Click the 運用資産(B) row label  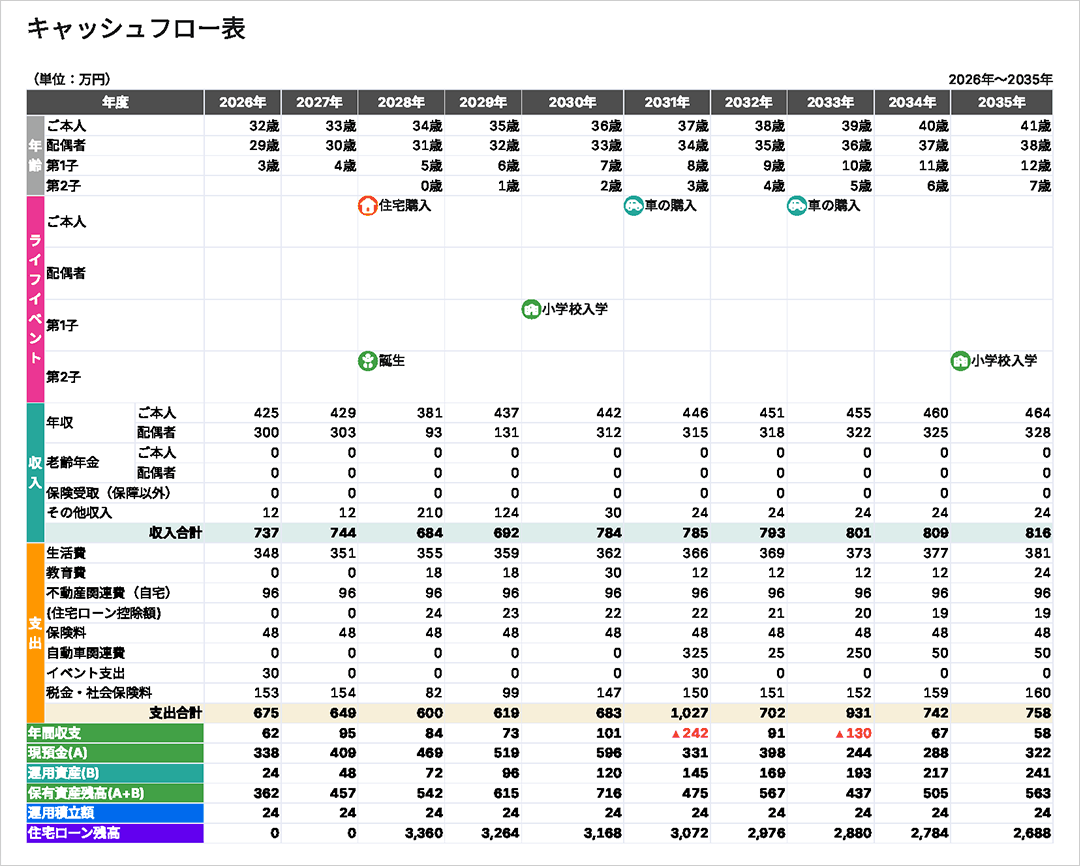tap(115, 773)
